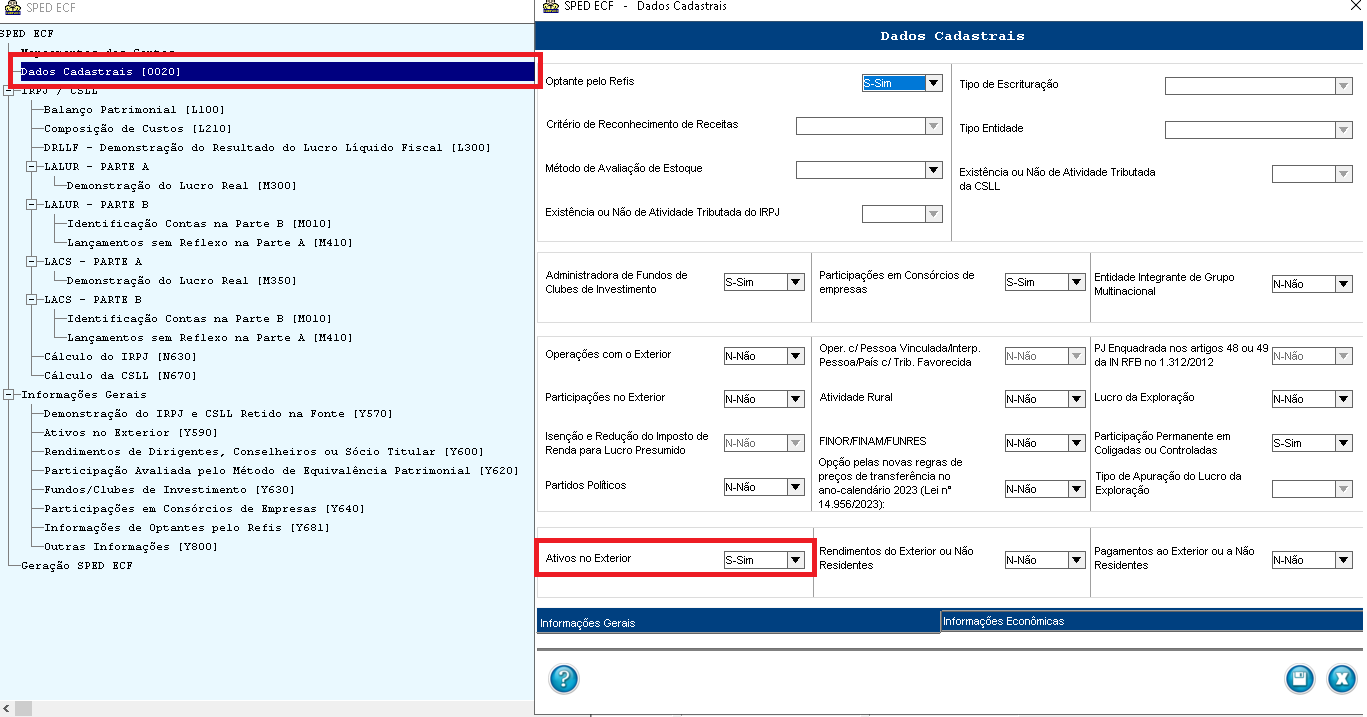
Task: Open Ativos no Exterior [Y590]
Action: (x=130, y=432)
